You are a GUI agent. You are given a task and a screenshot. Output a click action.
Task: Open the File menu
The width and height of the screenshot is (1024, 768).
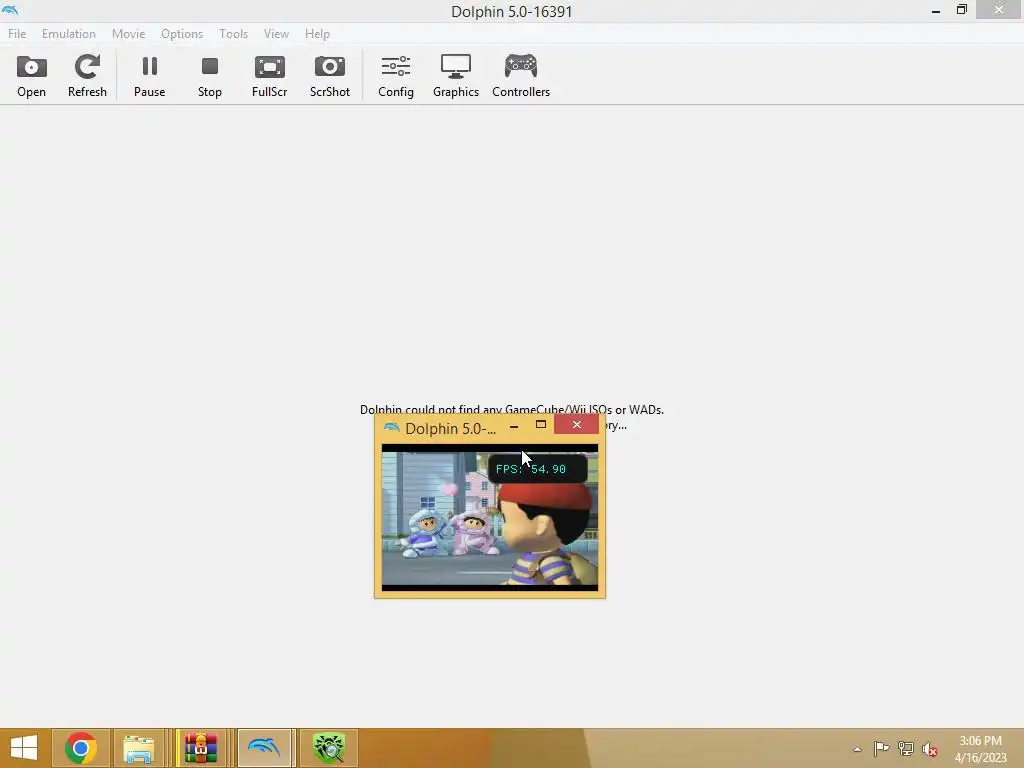17,34
